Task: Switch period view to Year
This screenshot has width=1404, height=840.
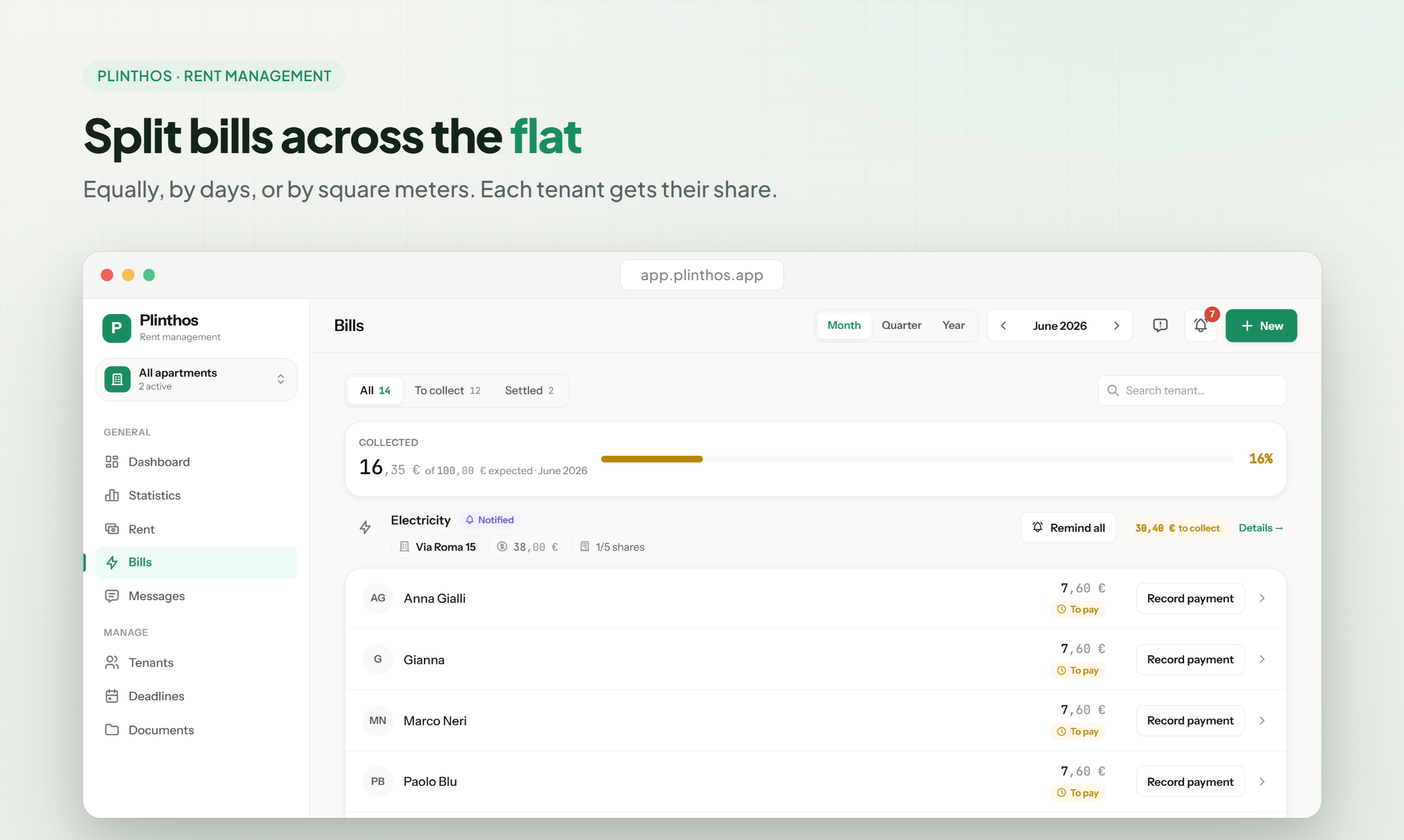Action: [954, 326]
